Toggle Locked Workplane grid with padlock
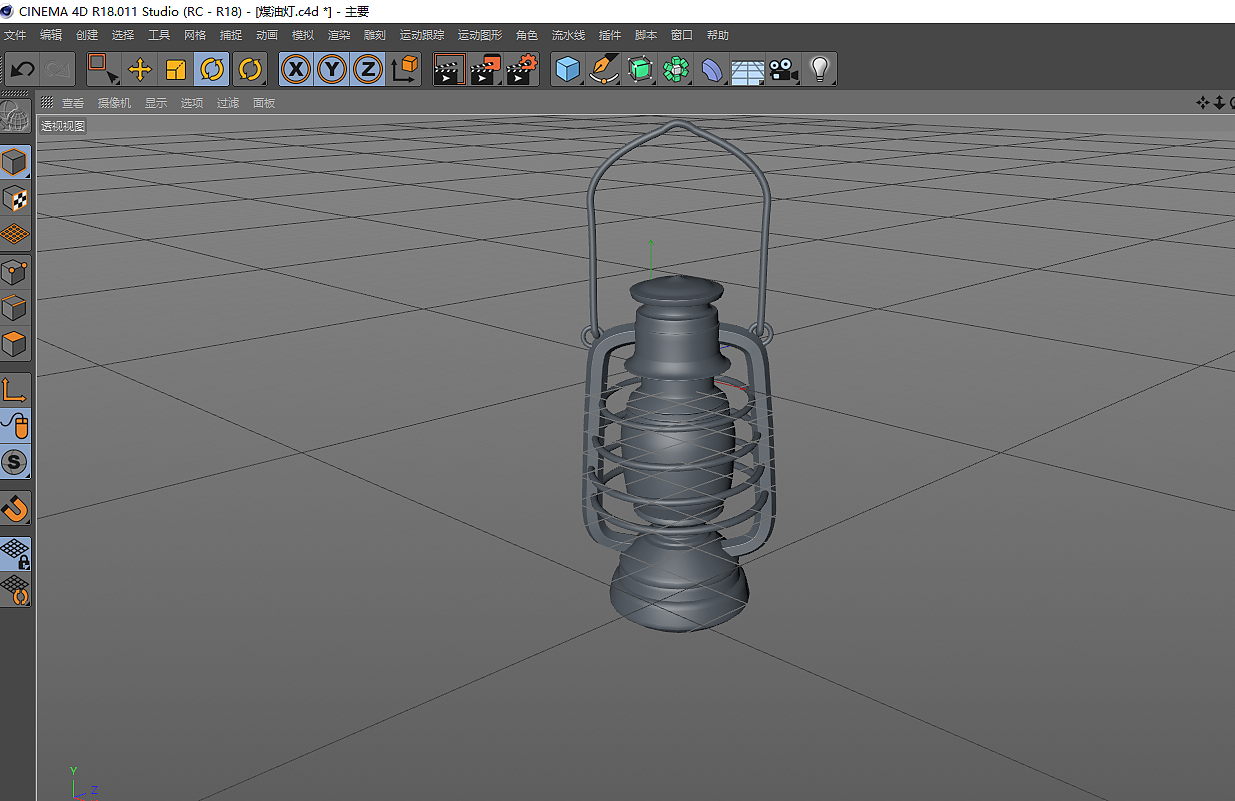The height and width of the screenshot is (801, 1235). 15,554
